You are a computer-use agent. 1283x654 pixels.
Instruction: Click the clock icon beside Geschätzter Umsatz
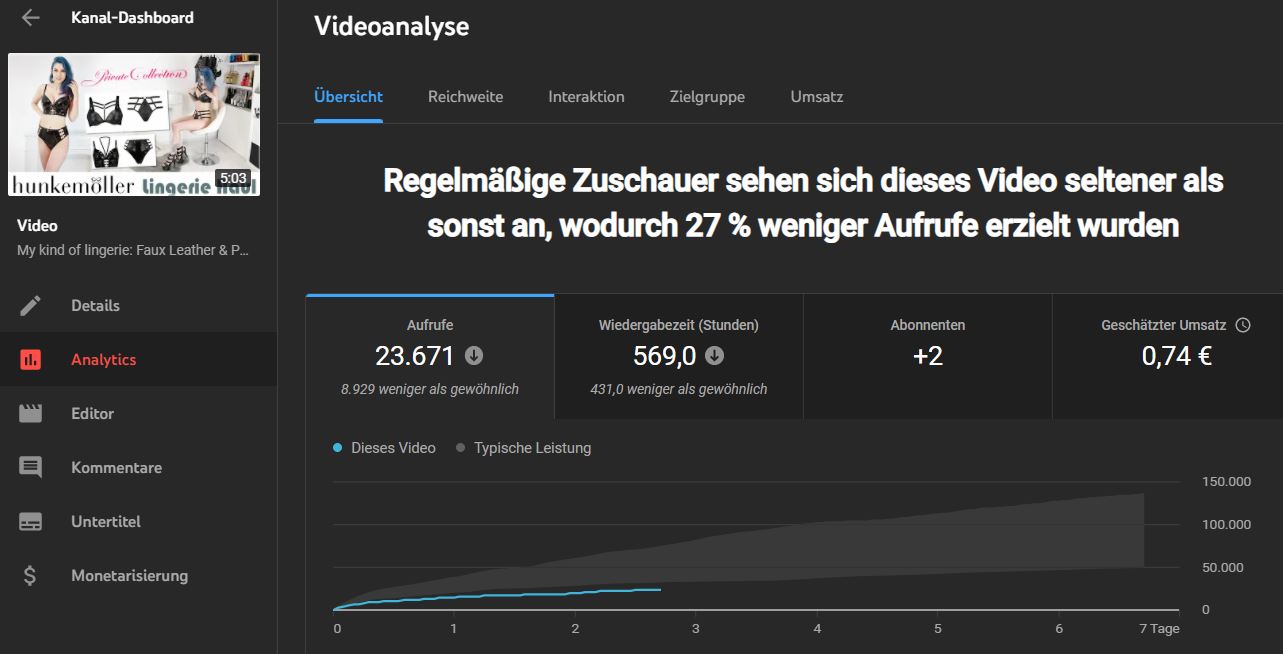(x=1243, y=325)
